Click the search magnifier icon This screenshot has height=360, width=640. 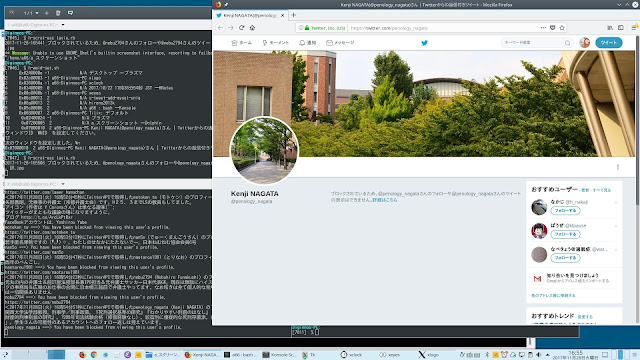(x=567, y=42)
